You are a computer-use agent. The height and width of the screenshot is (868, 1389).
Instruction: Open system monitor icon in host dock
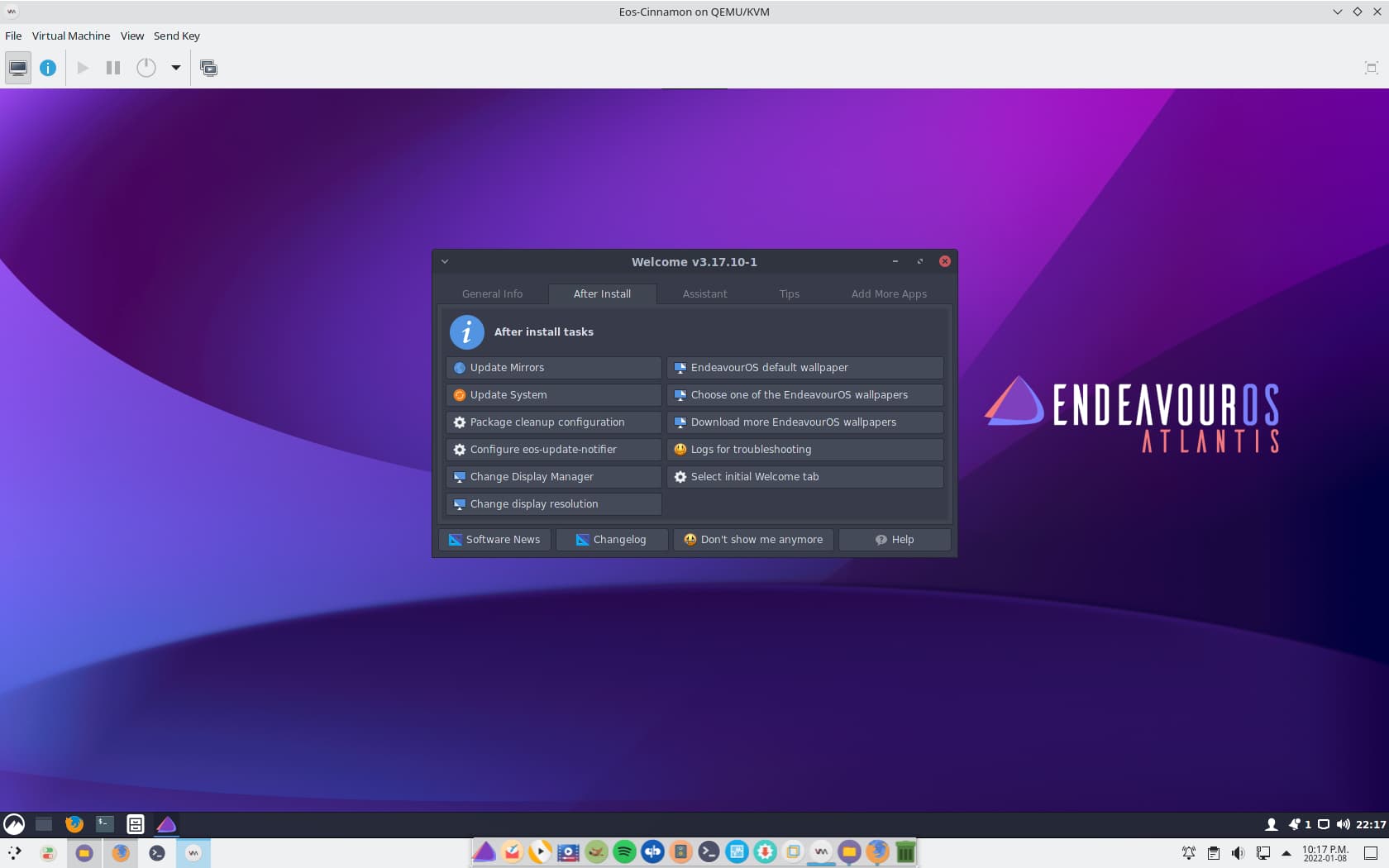(737, 851)
